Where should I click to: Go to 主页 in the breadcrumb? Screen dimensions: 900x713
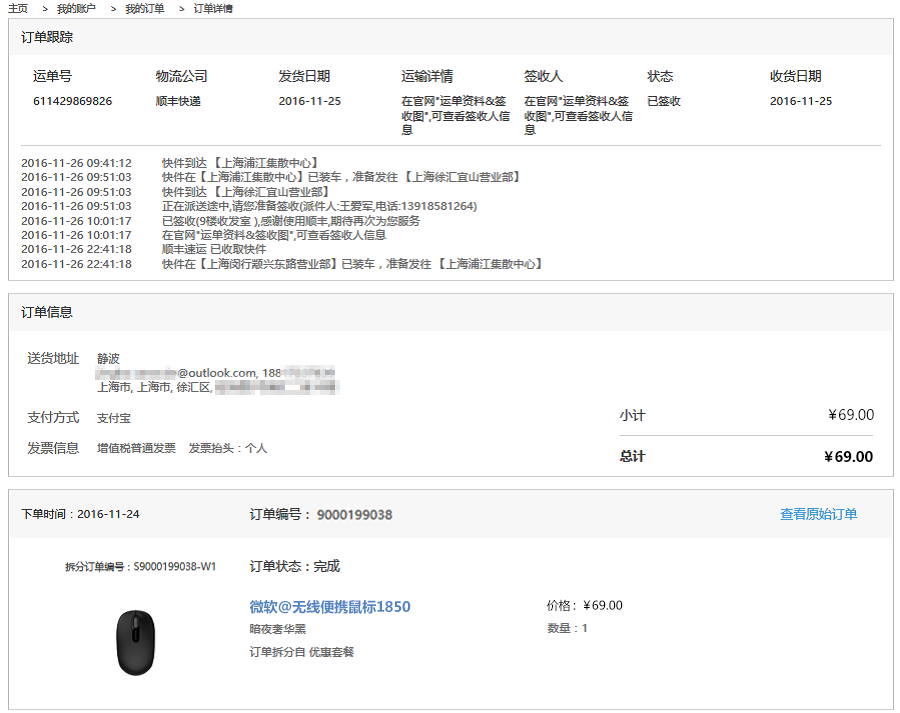(x=18, y=9)
